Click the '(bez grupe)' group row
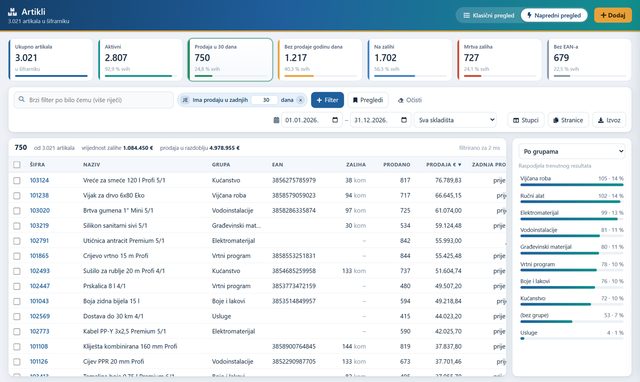The height and width of the screenshot is (382, 640). [572, 318]
